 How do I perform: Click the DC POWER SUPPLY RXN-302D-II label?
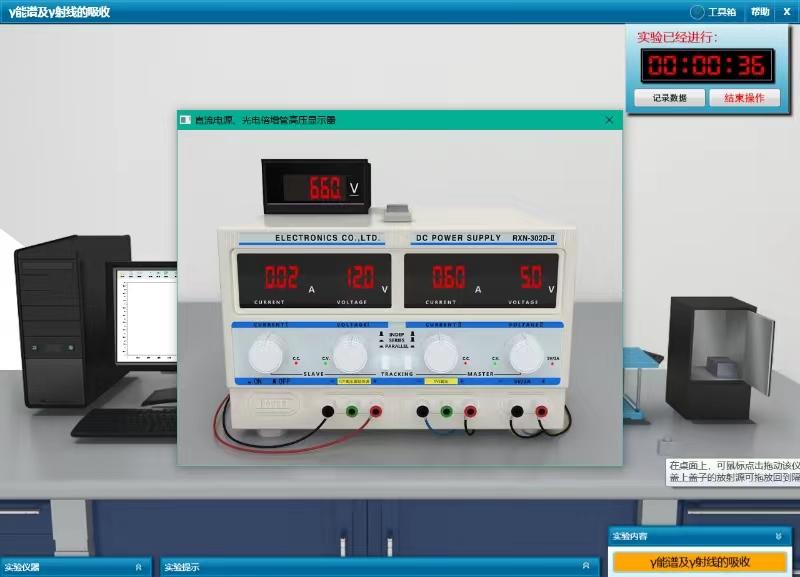(485, 238)
